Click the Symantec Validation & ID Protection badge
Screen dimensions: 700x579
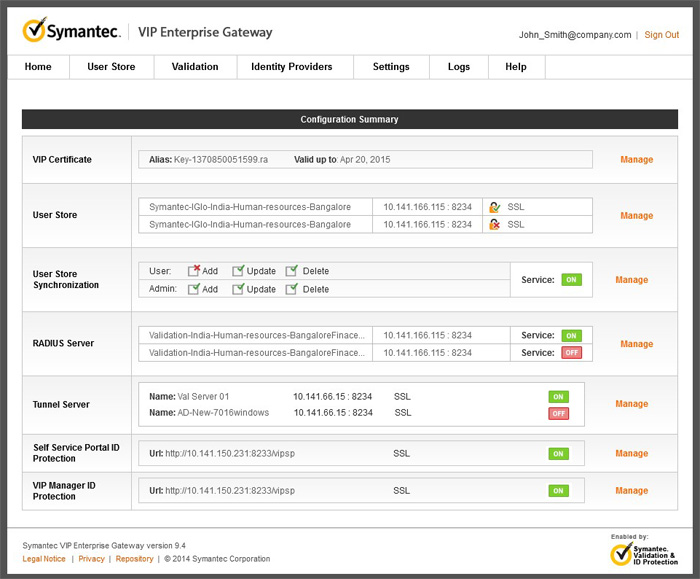tap(644, 554)
